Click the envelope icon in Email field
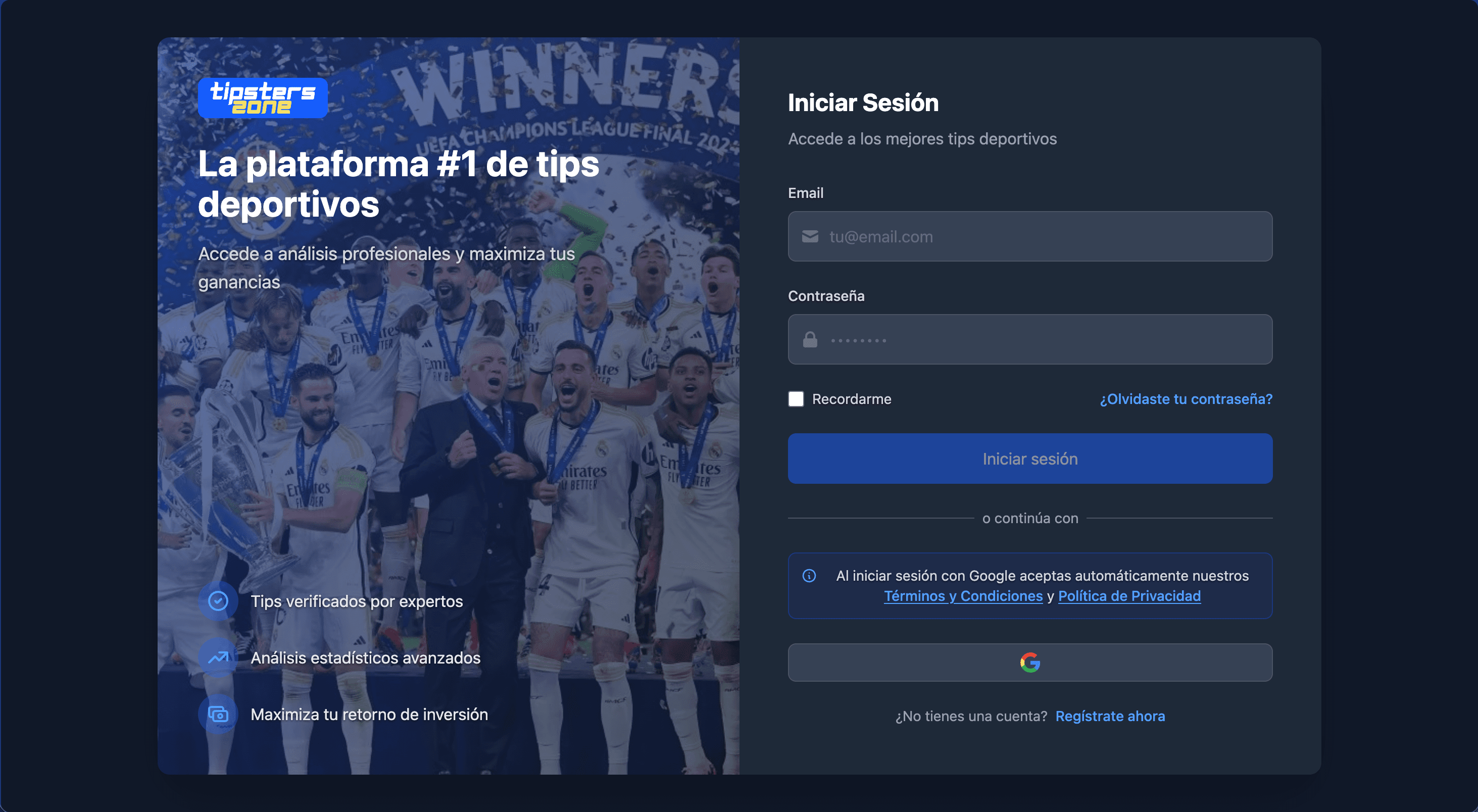This screenshot has width=1478, height=812. (810, 237)
